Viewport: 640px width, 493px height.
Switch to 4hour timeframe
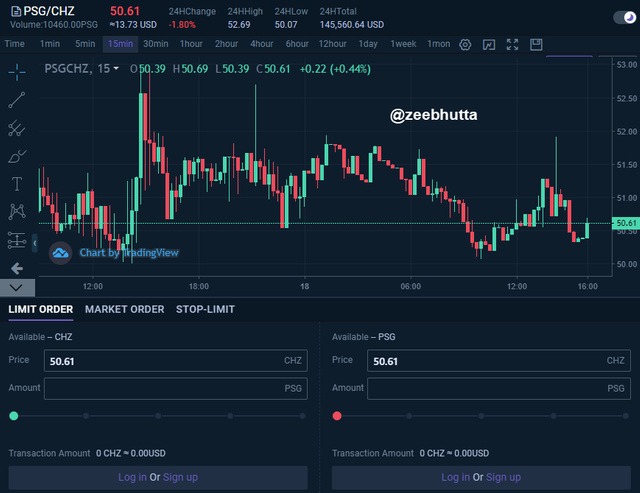click(x=262, y=44)
